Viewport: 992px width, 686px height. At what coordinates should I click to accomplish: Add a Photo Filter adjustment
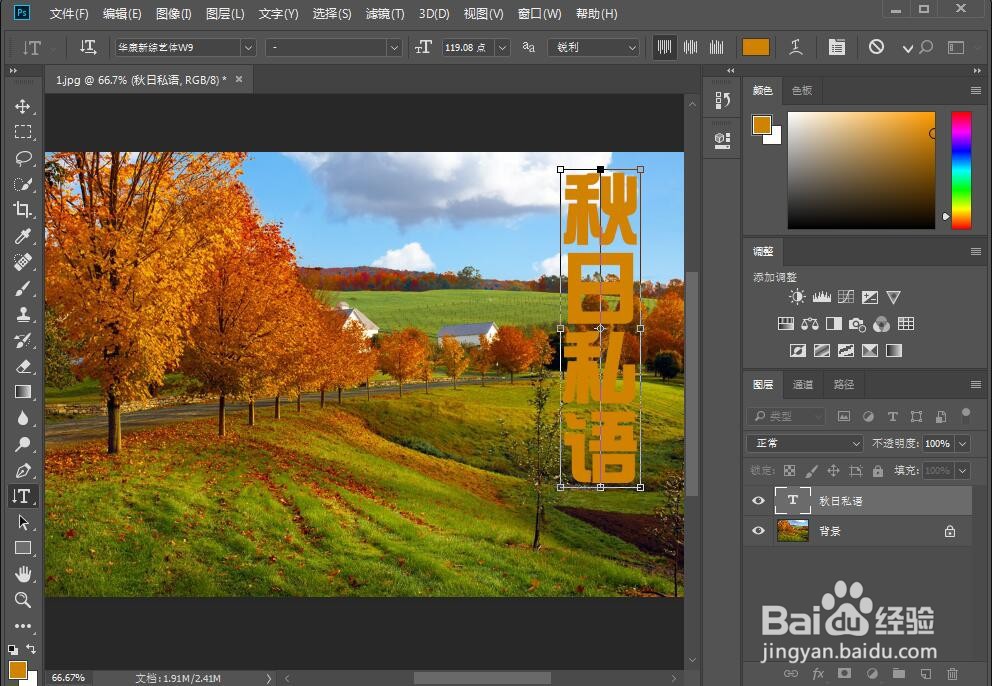[x=857, y=324]
